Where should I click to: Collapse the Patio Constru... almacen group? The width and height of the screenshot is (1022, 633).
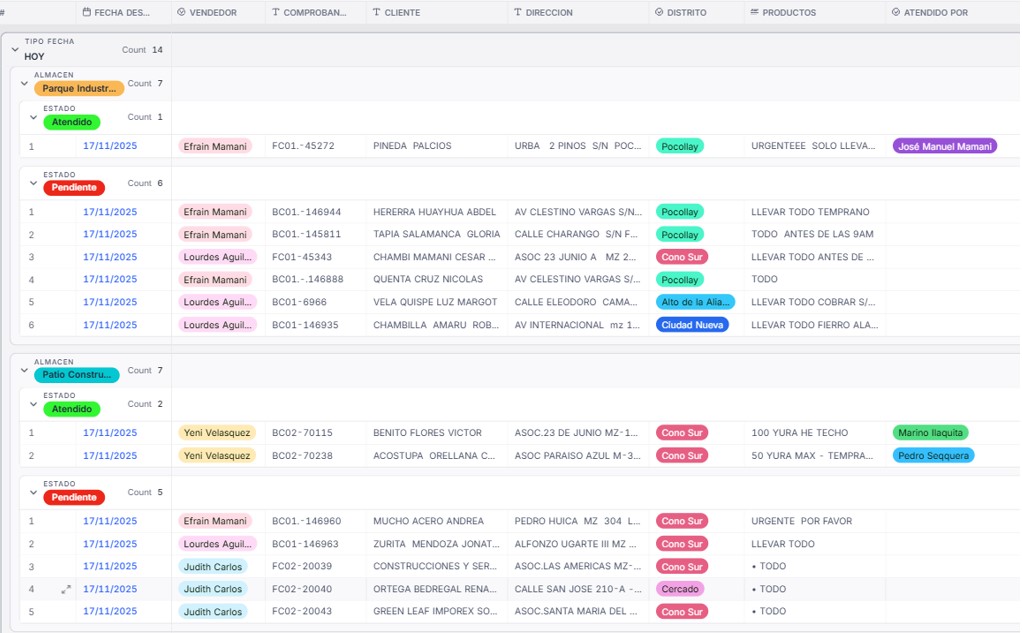tap(25, 370)
